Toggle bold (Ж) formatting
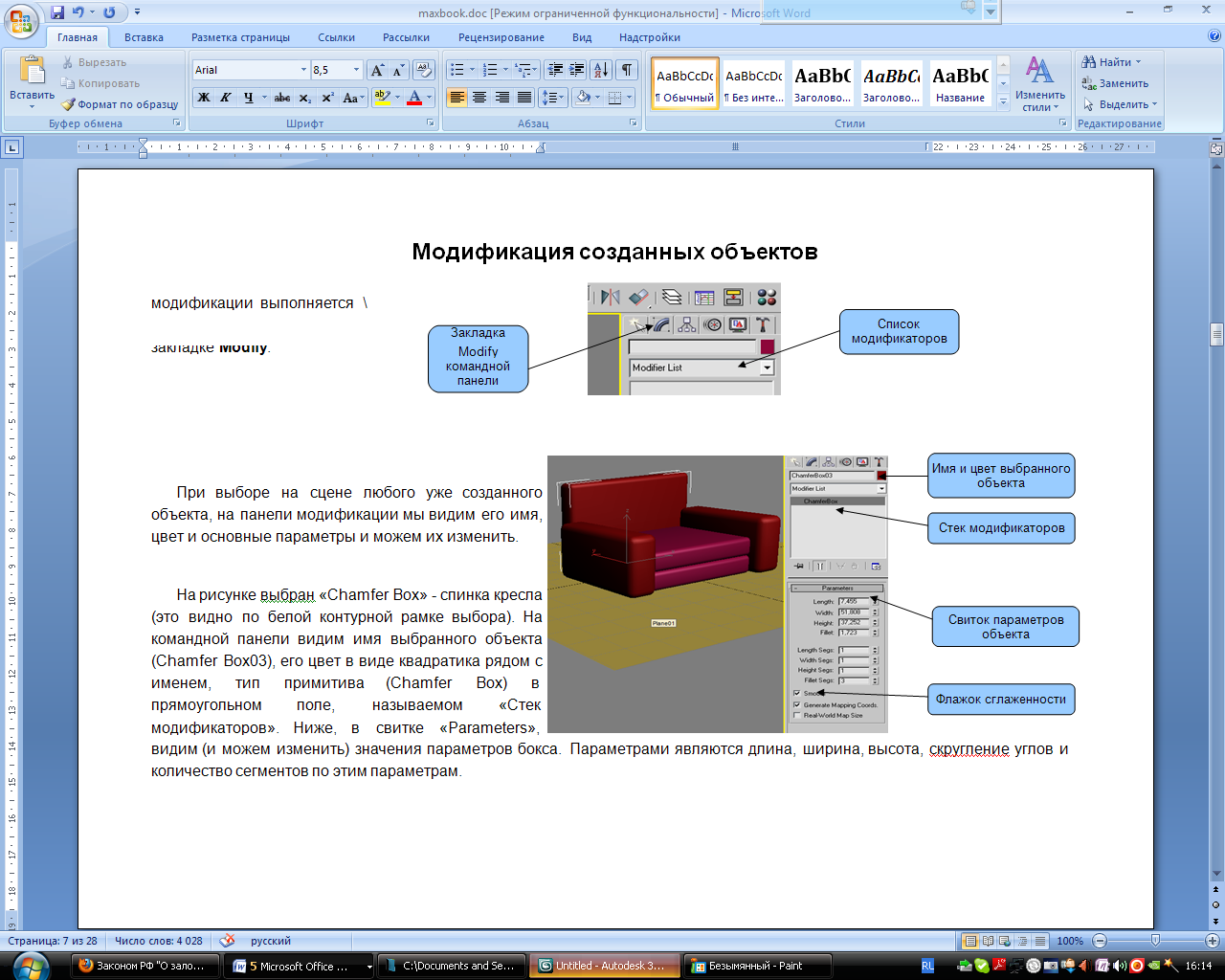This screenshot has width=1225, height=980. click(x=203, y=98)
